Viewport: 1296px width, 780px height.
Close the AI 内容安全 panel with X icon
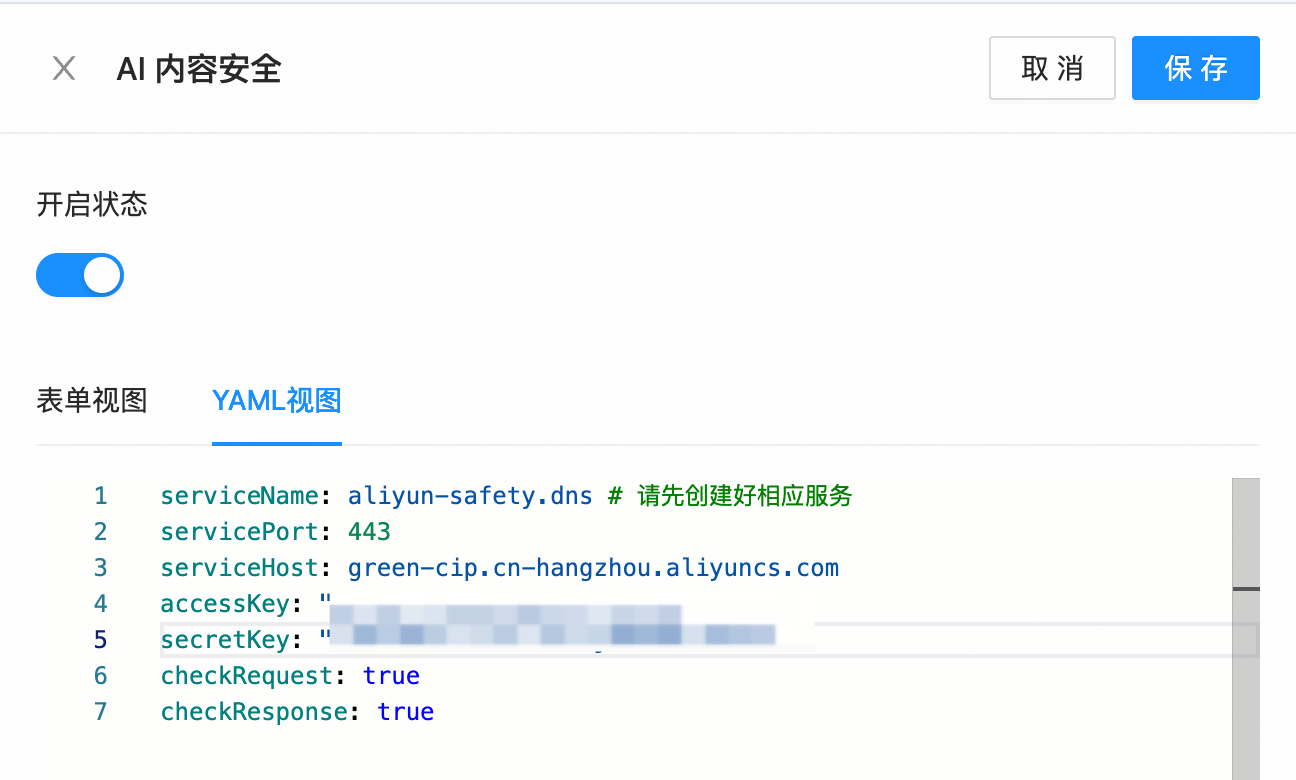pos(64,68)
